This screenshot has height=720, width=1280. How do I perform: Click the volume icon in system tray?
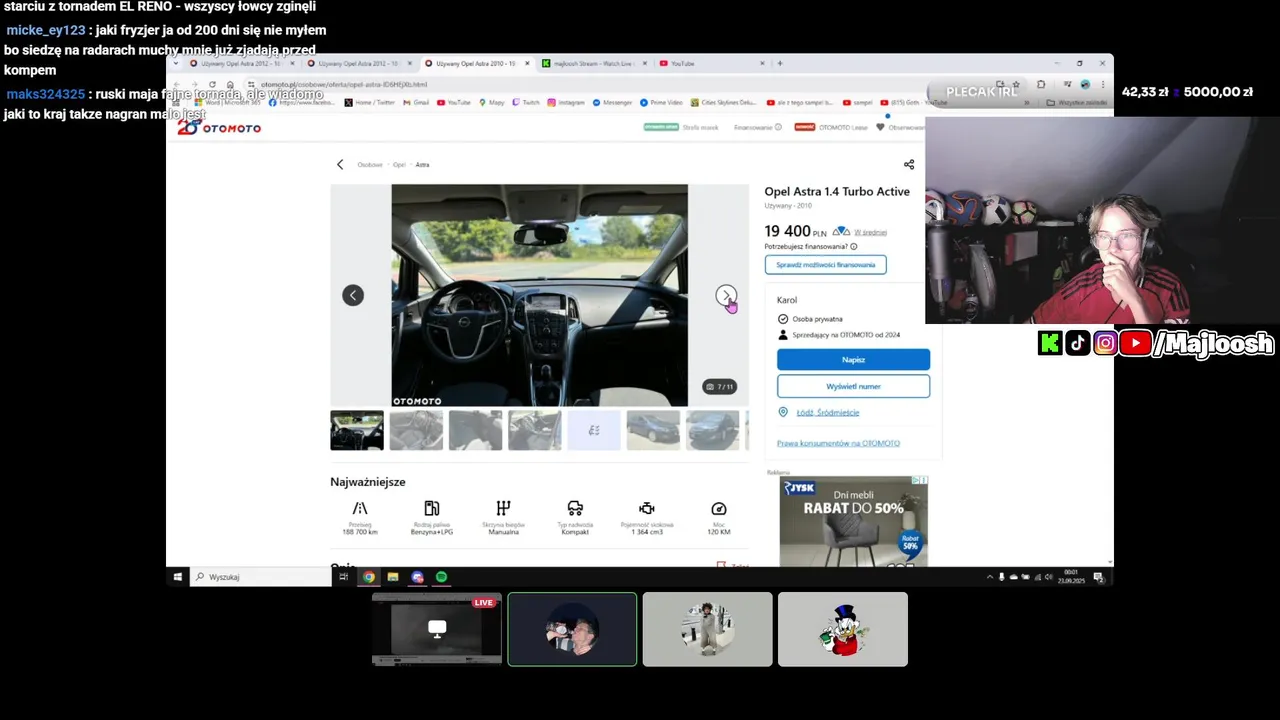tap(1048, 577)
